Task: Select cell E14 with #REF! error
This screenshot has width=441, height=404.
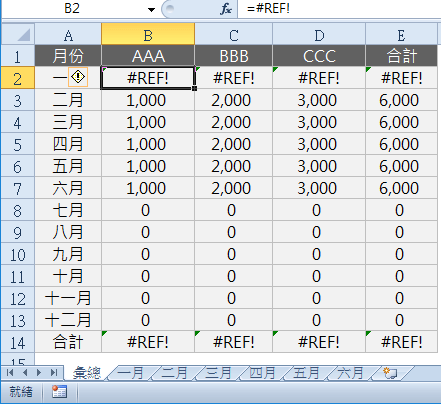Action: 401,342
